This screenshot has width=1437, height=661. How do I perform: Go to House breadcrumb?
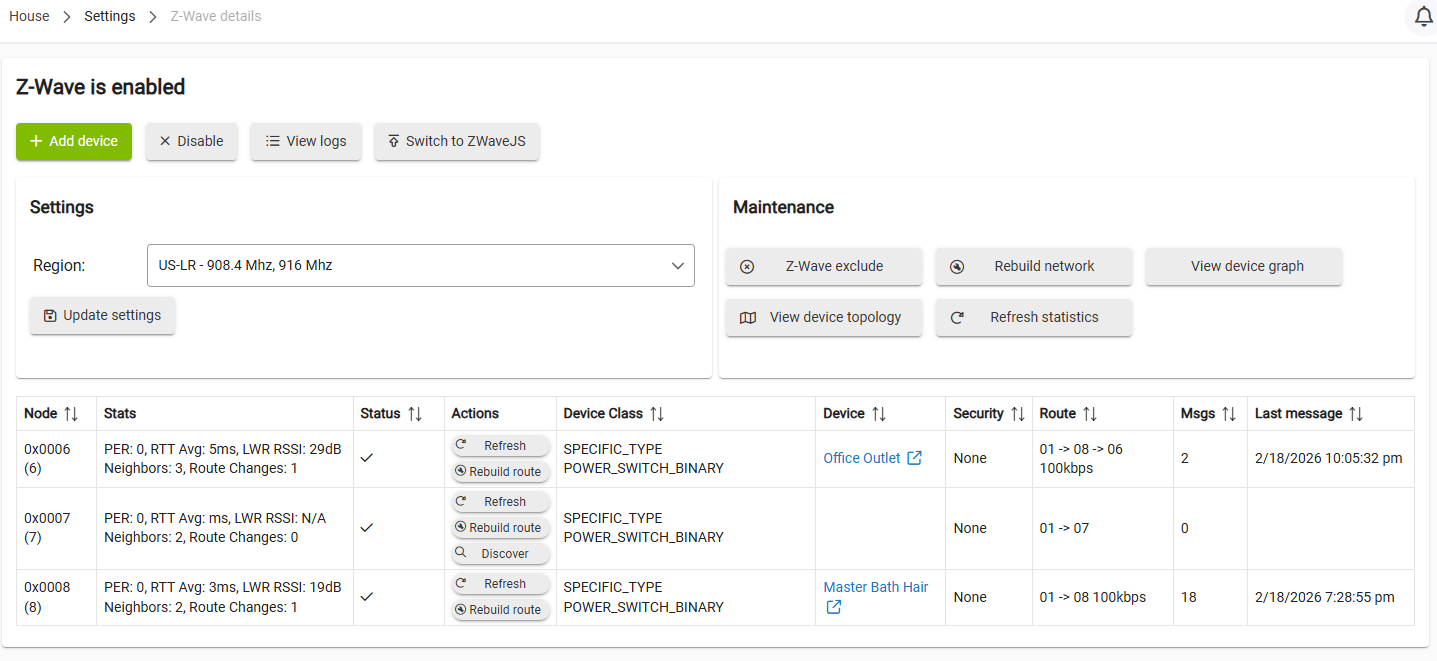[x=29, y=16]
